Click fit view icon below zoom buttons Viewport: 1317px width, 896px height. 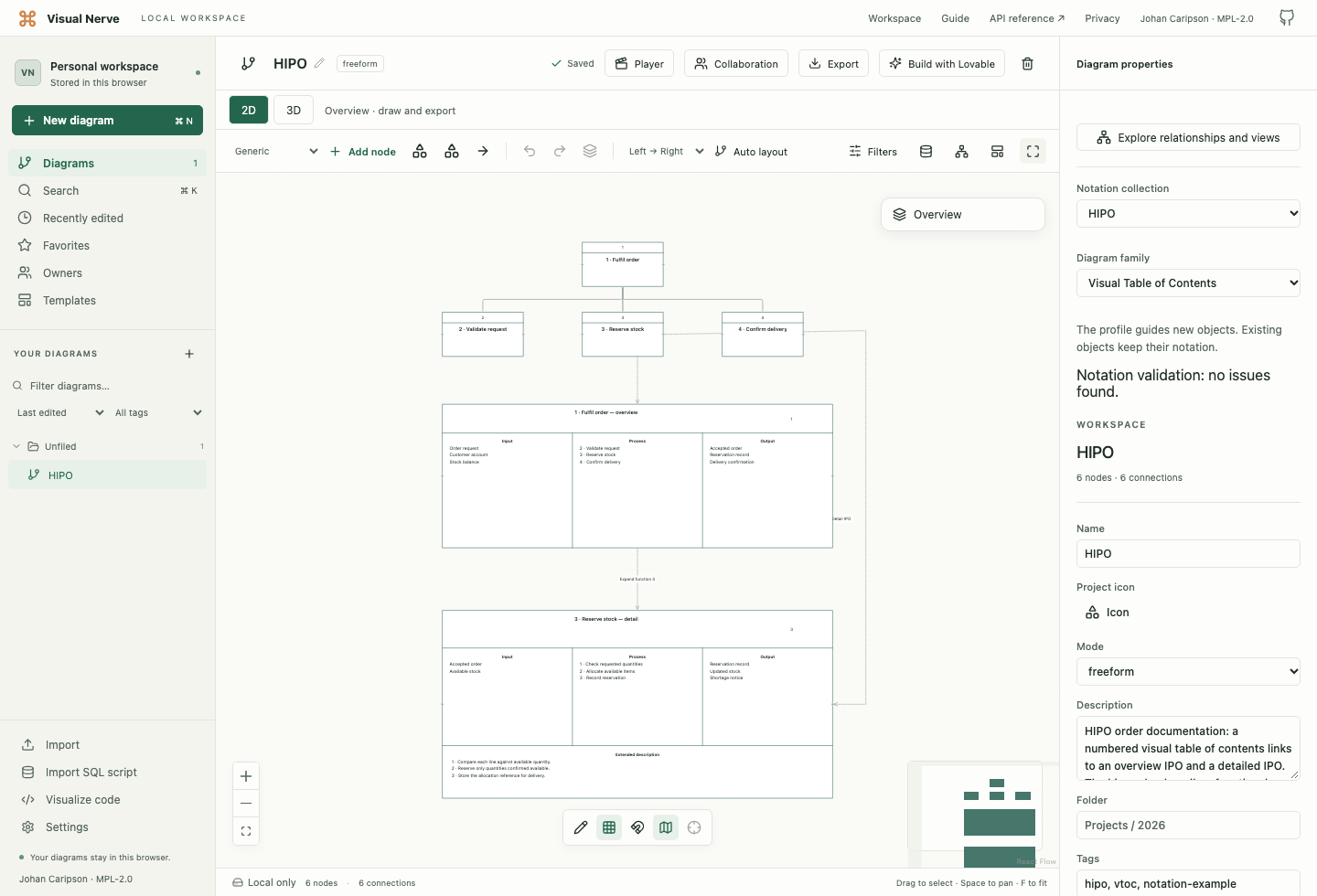[x=246, y=831]
